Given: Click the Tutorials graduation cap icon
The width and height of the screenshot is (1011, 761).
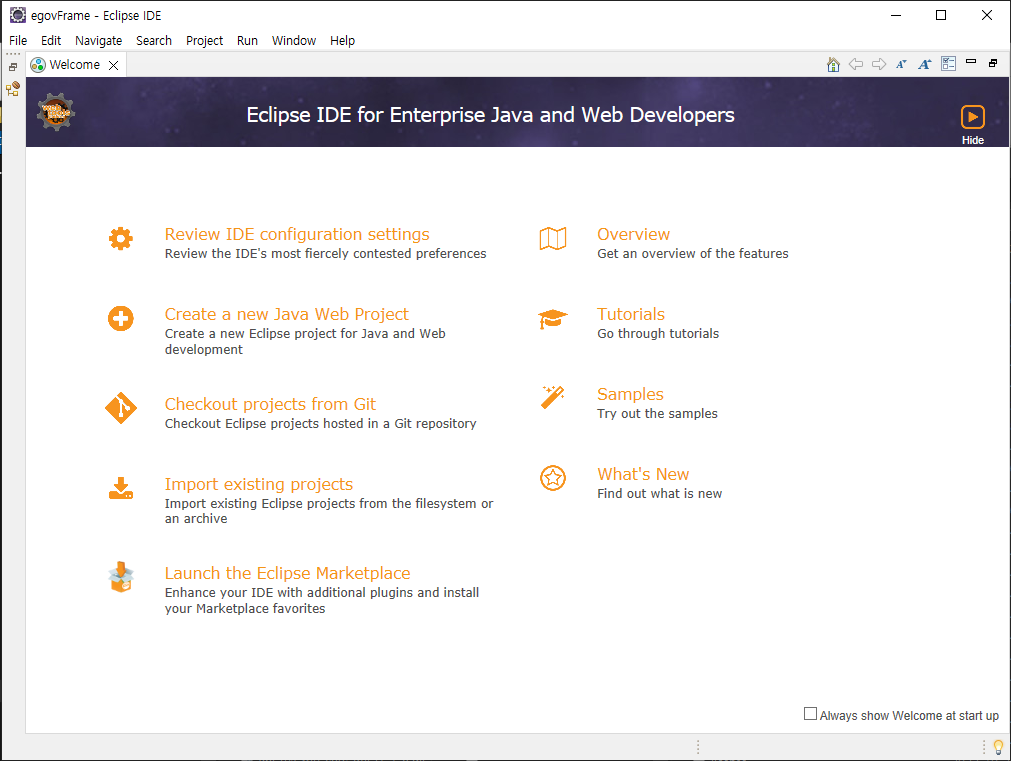Looking at the screenshot, I should click(553, 319).
